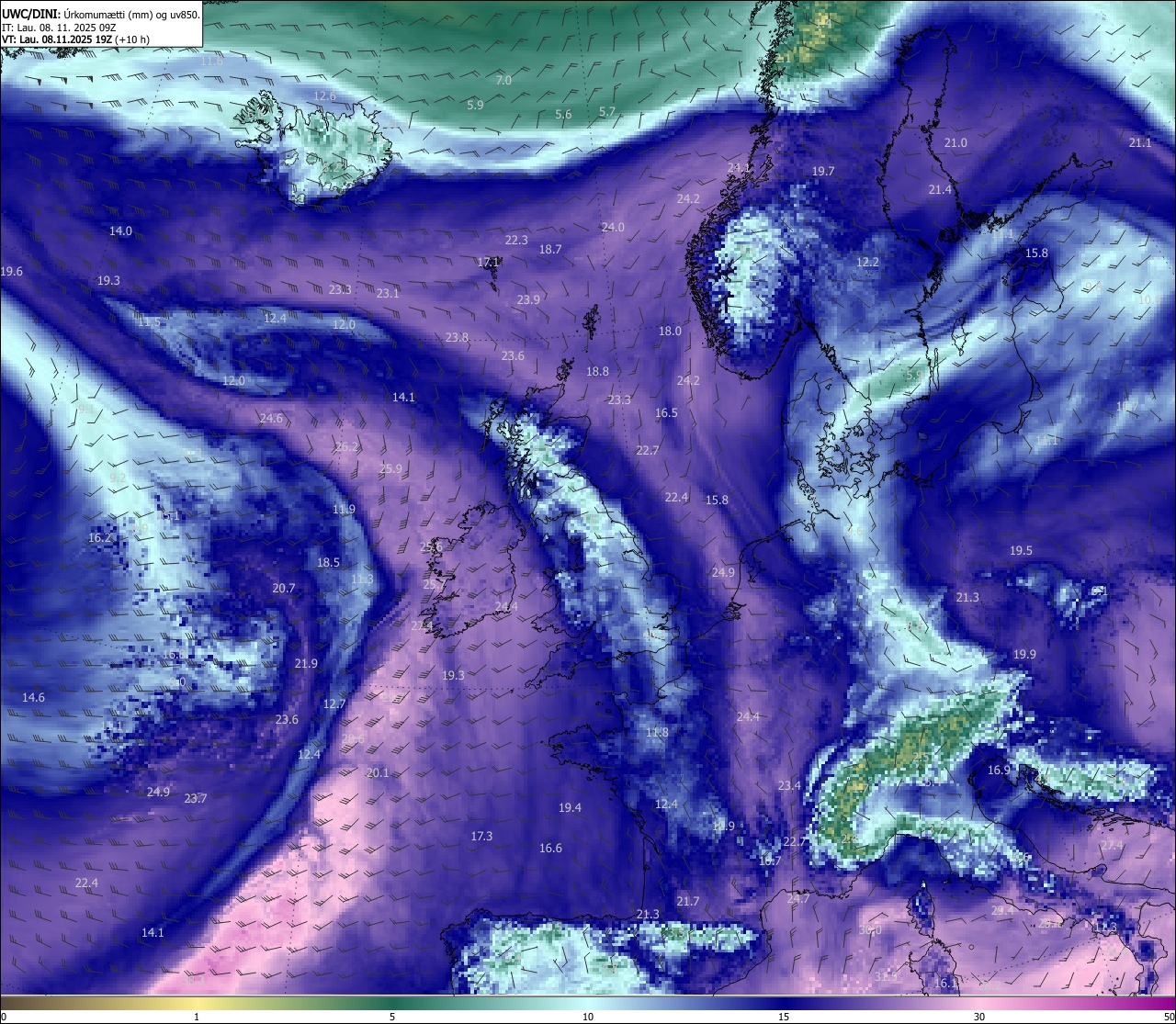Click the 16.9 map value
The height and width of the screenshot is (1024, 1176).
pyautogui.click(x=999, y=771)
